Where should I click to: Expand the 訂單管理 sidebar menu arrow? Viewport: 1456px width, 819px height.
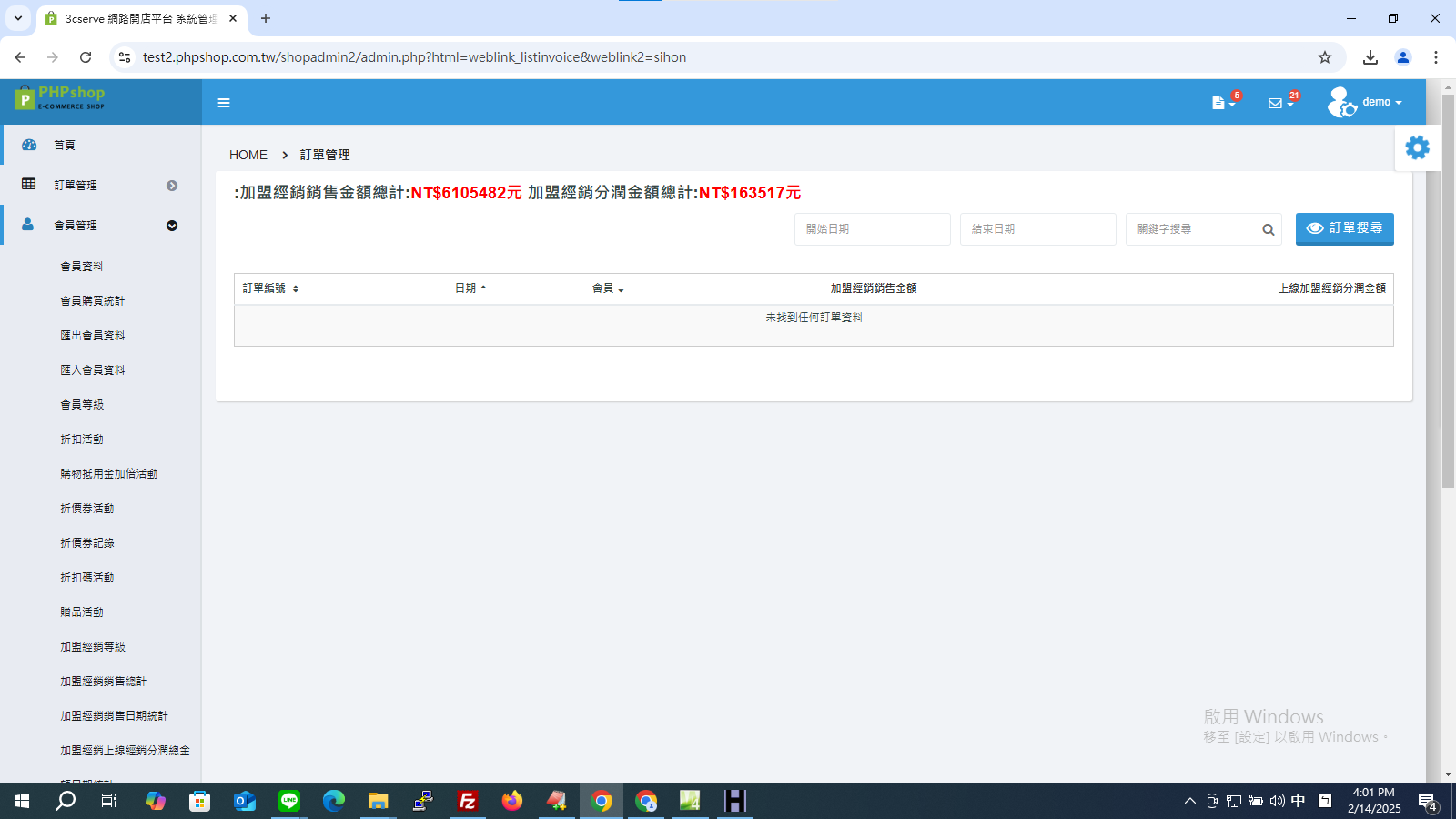tap(172, 186)
